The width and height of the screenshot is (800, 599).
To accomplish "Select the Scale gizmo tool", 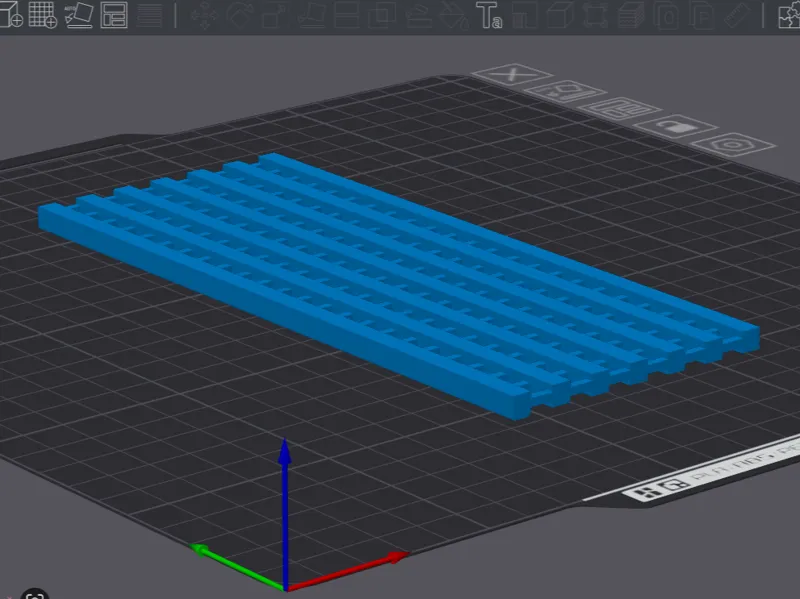I will (x=275, y=15).
